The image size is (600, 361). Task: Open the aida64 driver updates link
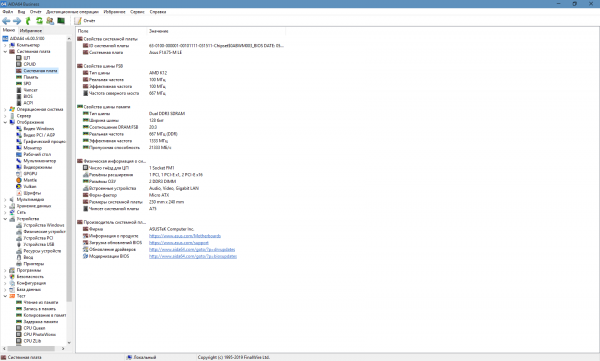(192, 250)
